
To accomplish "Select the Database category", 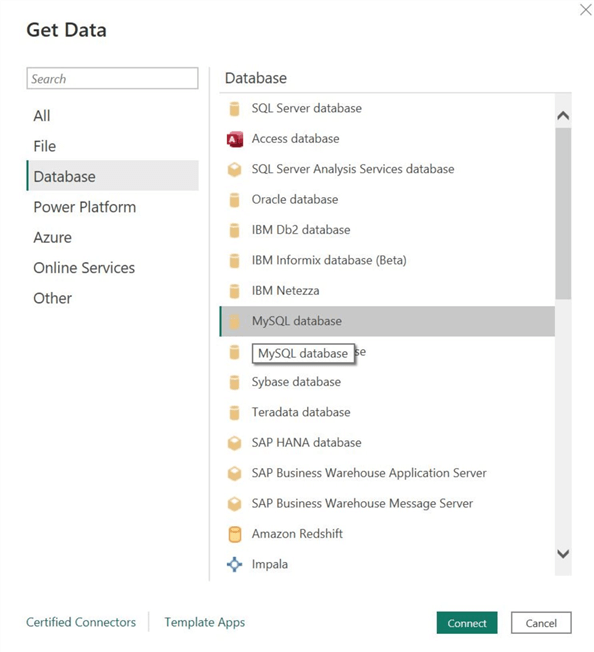I will (x=113, y=176).
